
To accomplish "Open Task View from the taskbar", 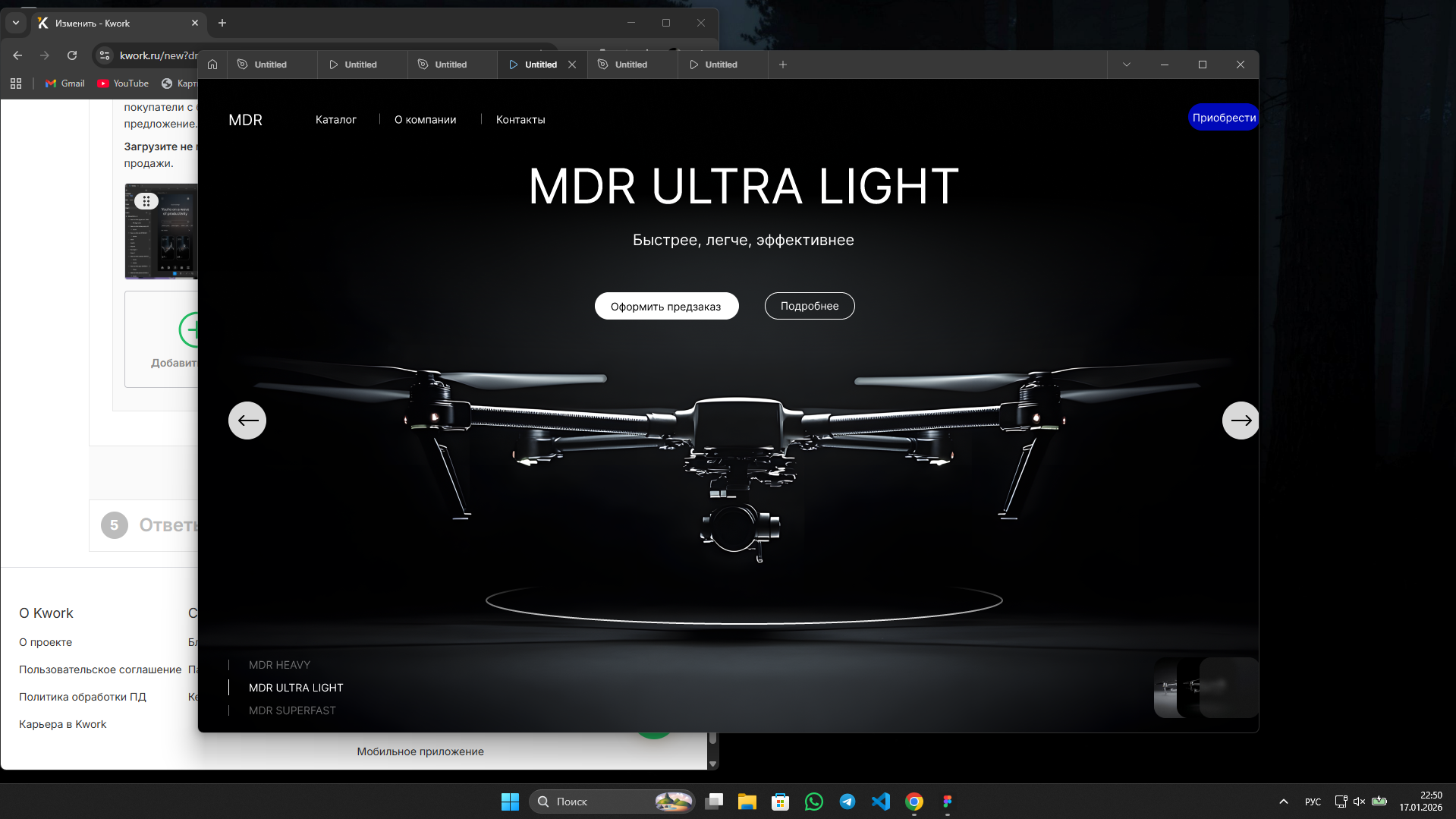I will tap(714, 802).
